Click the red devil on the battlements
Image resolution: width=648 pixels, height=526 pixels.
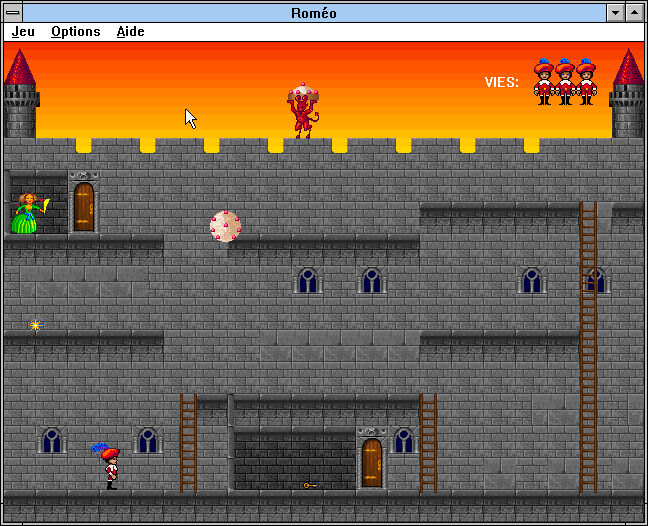303,111
